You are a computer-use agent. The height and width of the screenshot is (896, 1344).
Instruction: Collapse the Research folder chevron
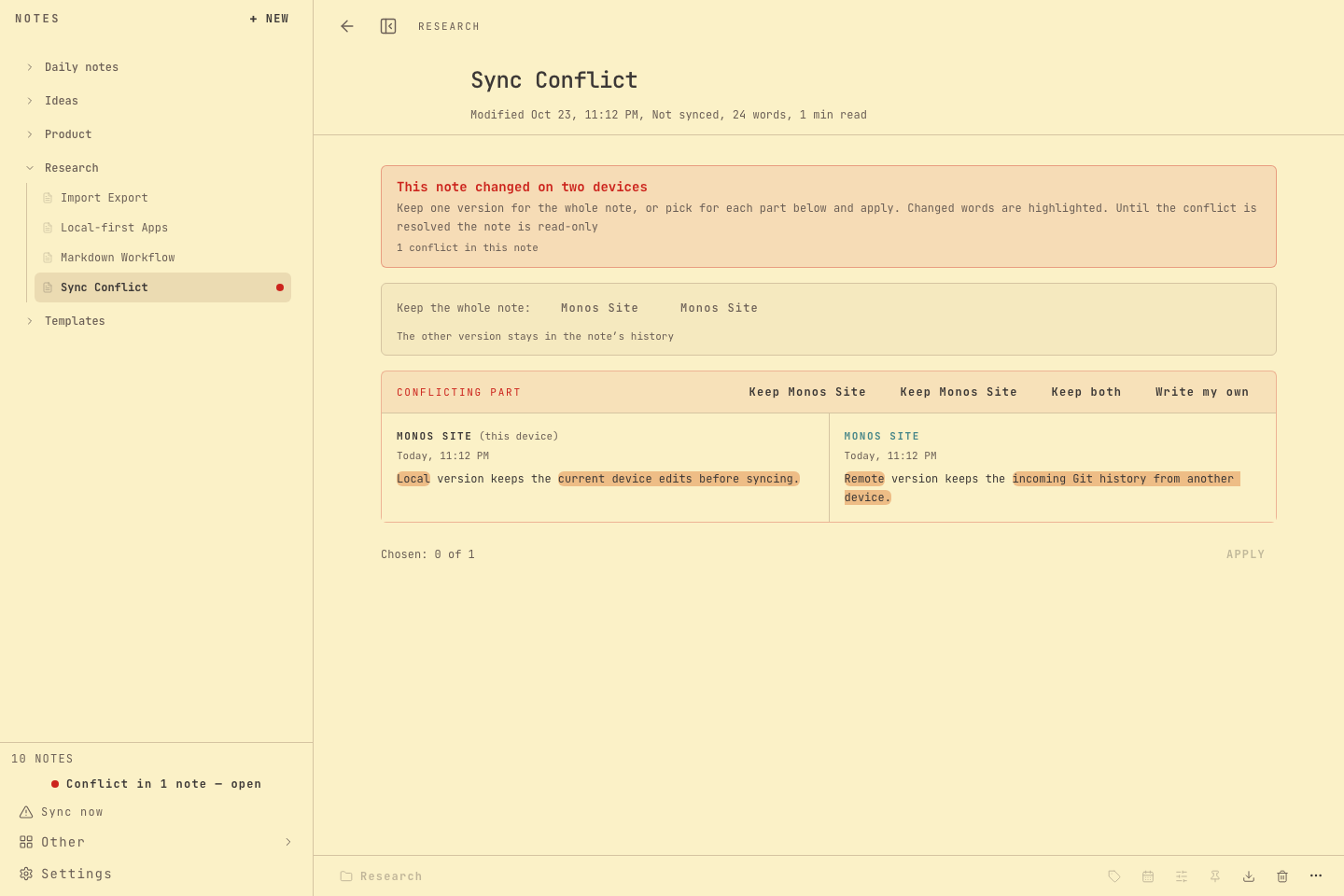30,168
